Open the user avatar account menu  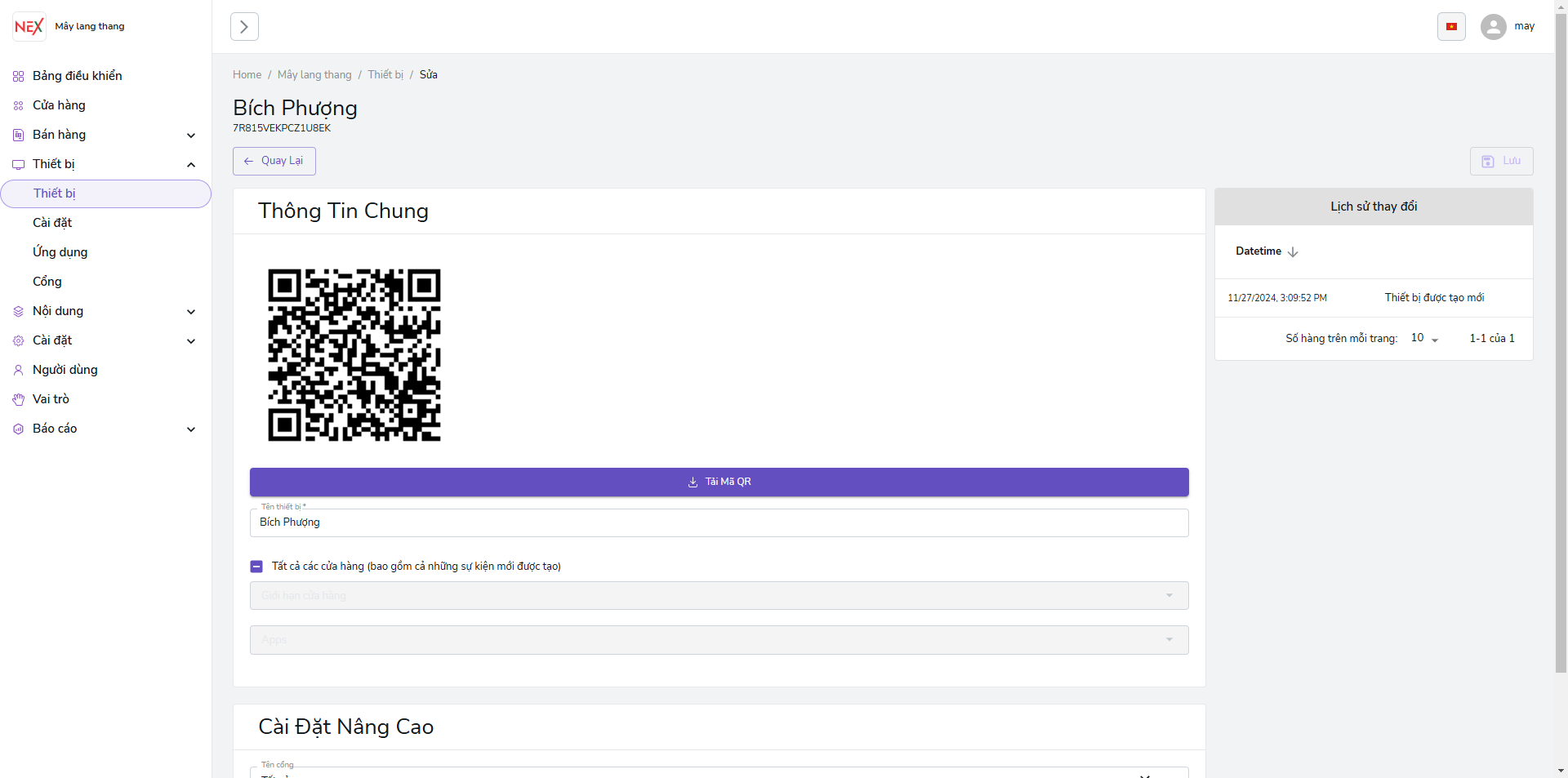click(1493, 27)
